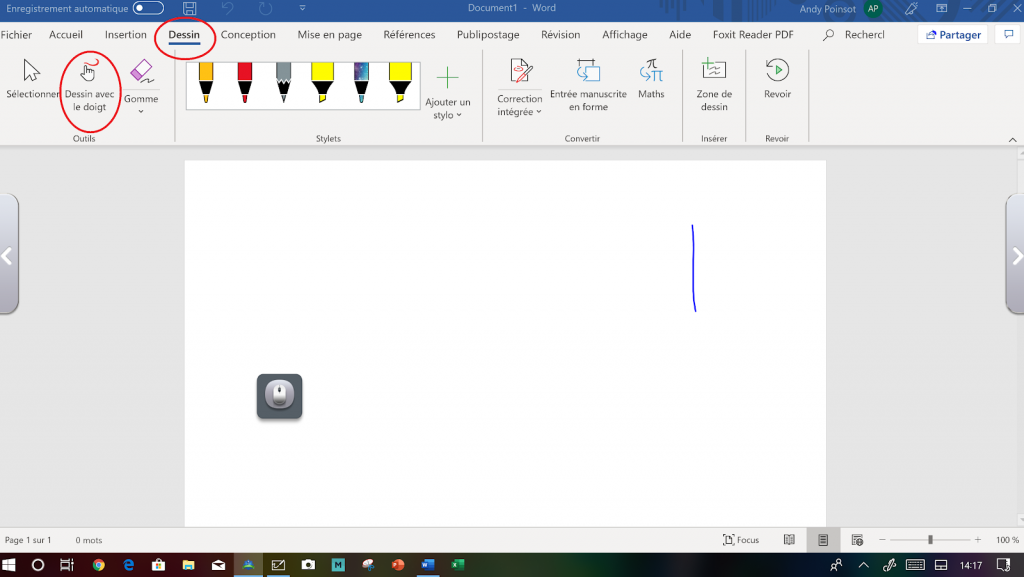Click the pen icon in title bar

(x=911, y=8)
